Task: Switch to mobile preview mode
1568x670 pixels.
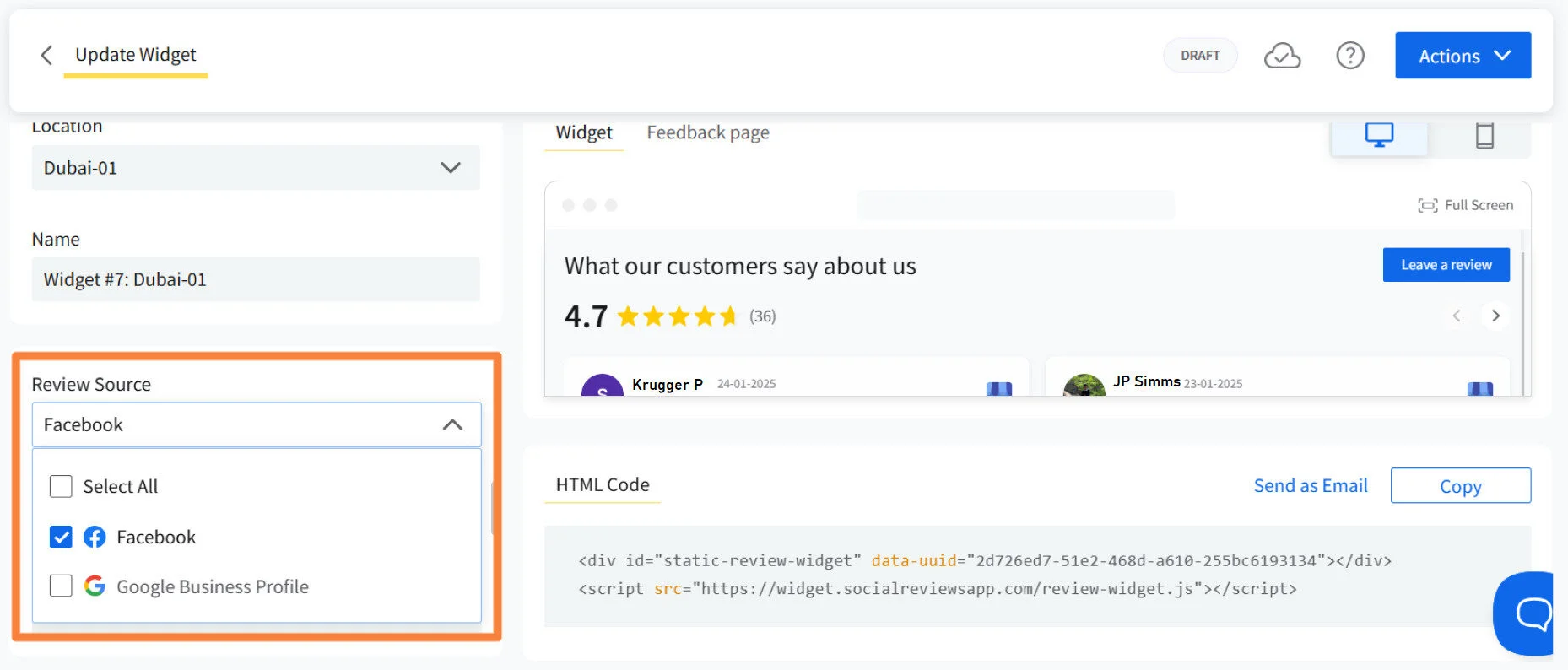Action: point(1484,135)
